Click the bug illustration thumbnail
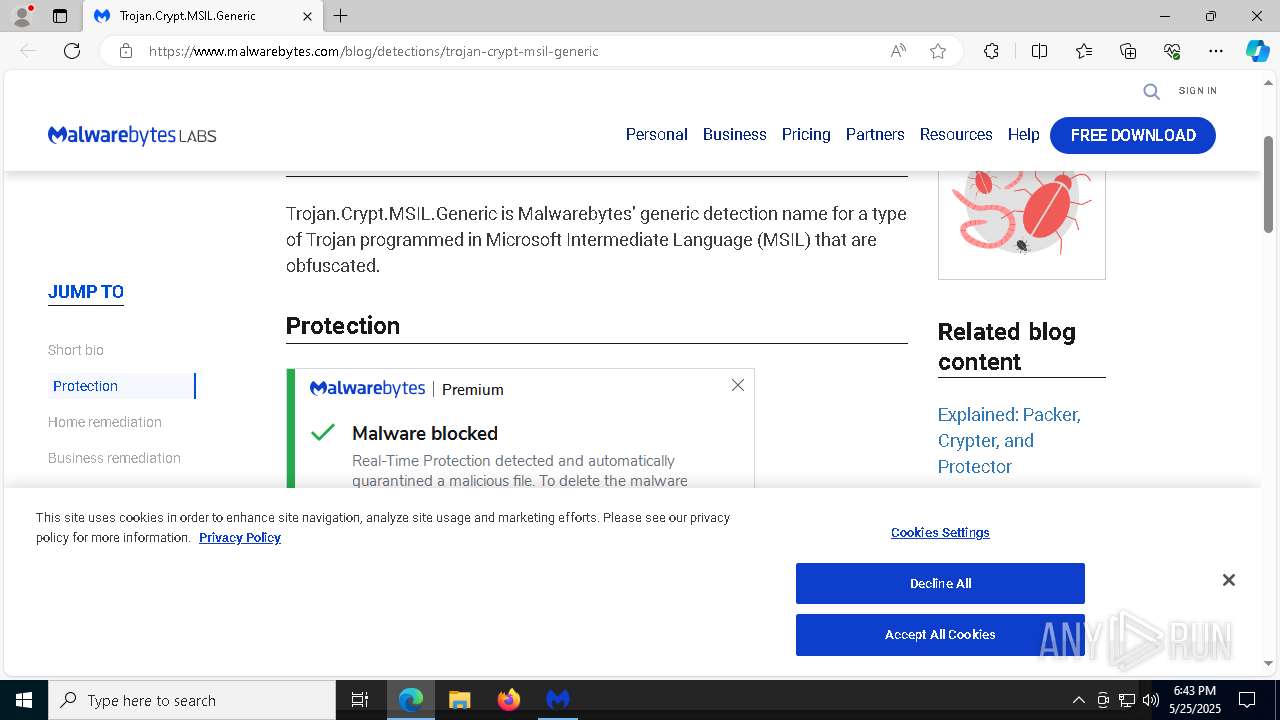This screenshot has width=1280, height=720. (1022, 225)
